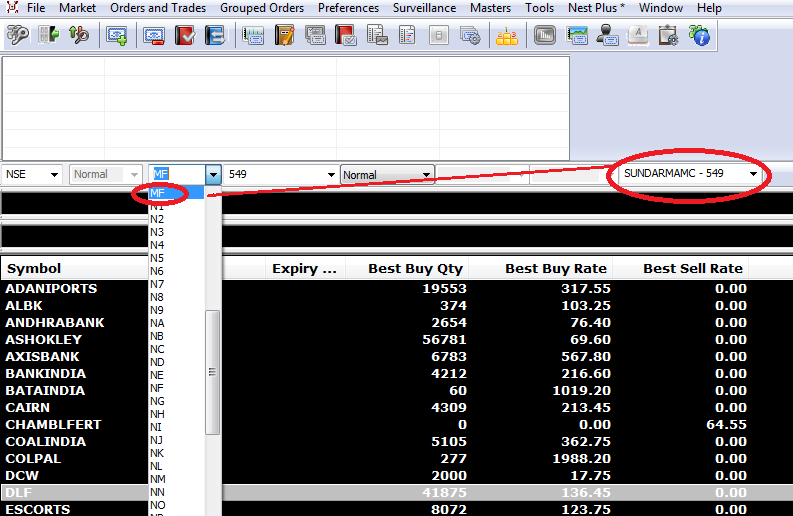Select MF from the dropdown list
This screenshot has width=793, height=516.
158,193
